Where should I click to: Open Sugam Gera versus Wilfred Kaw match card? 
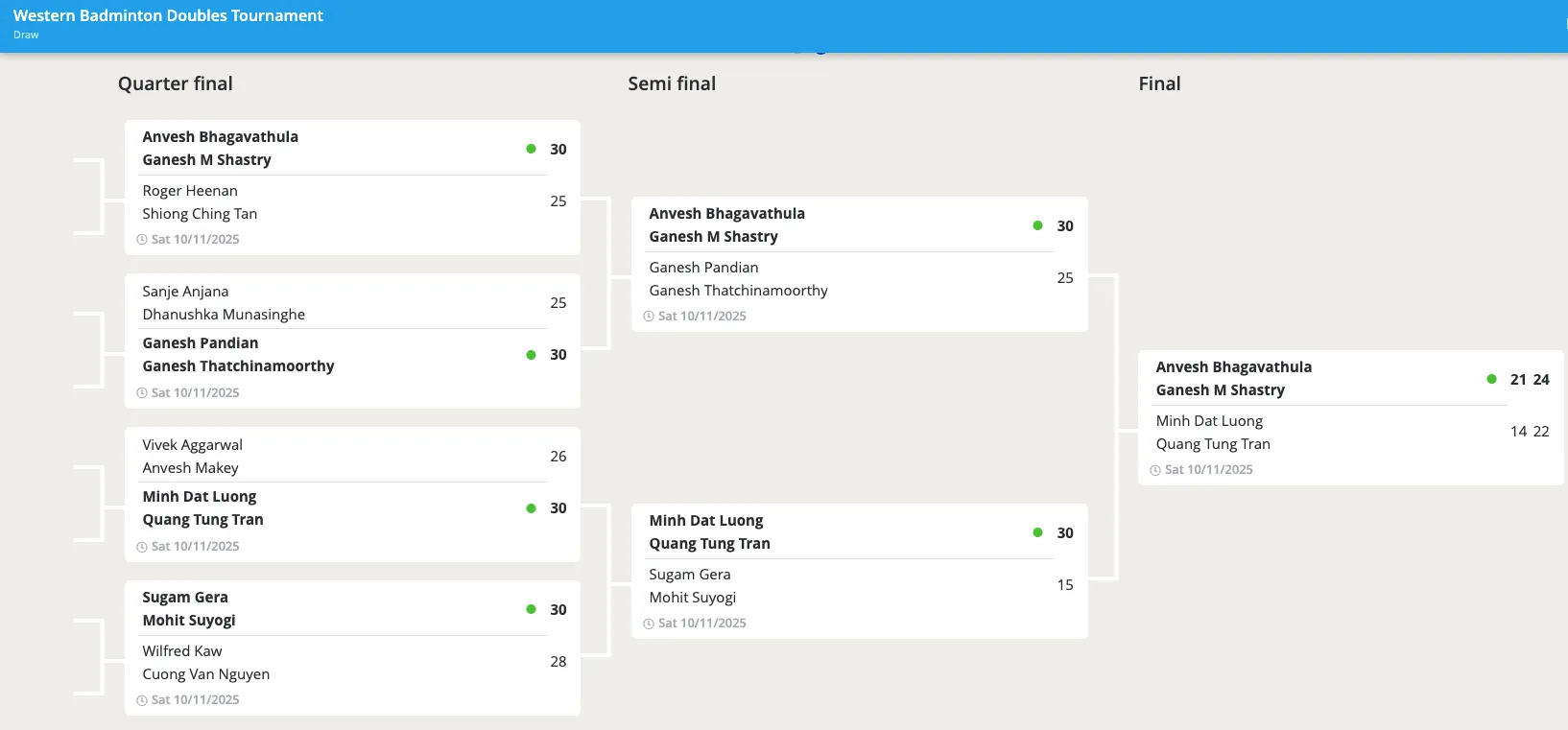point(352,648)
